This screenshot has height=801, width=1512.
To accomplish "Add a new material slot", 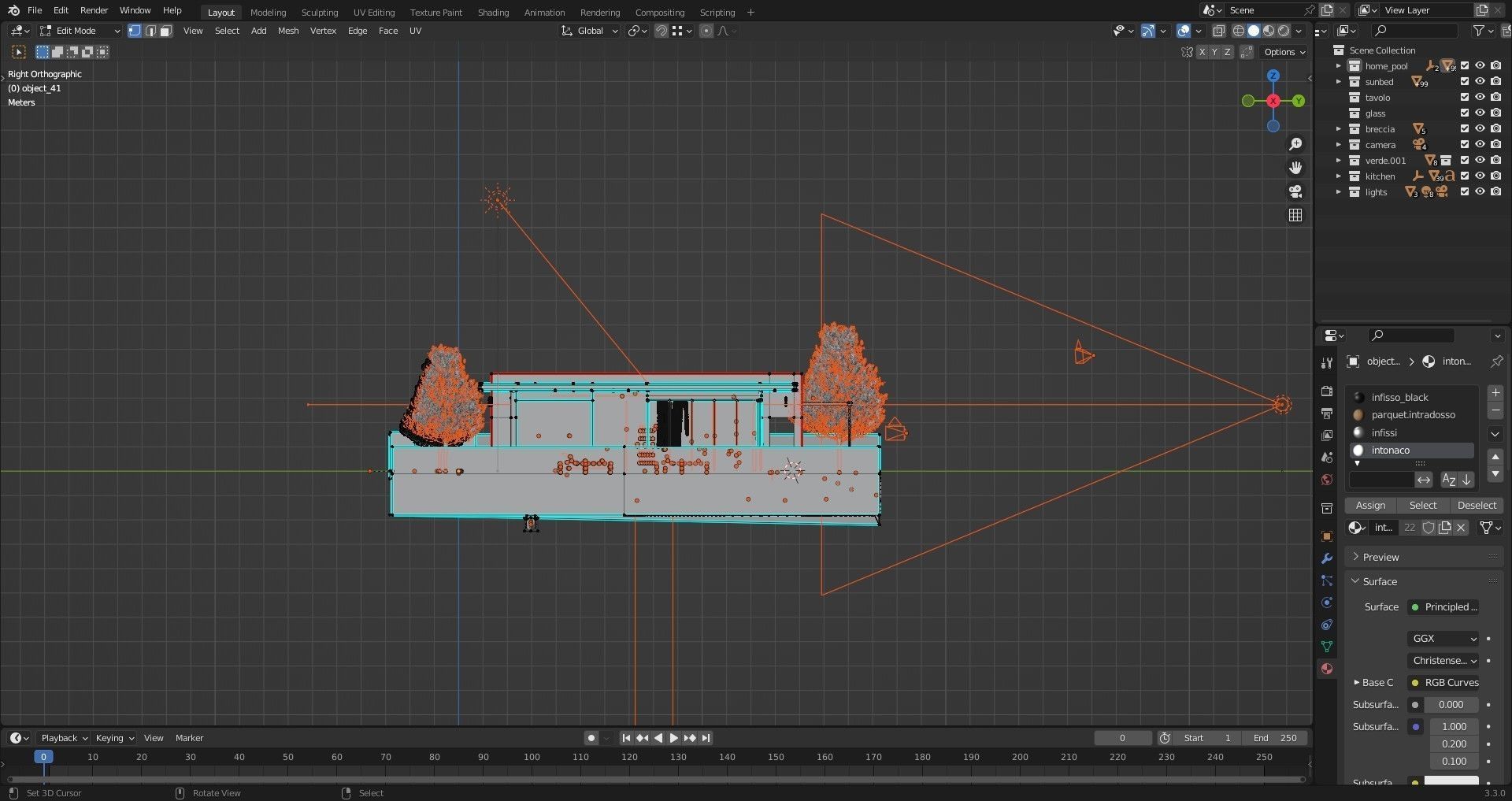I will [x=1495, y=393].
